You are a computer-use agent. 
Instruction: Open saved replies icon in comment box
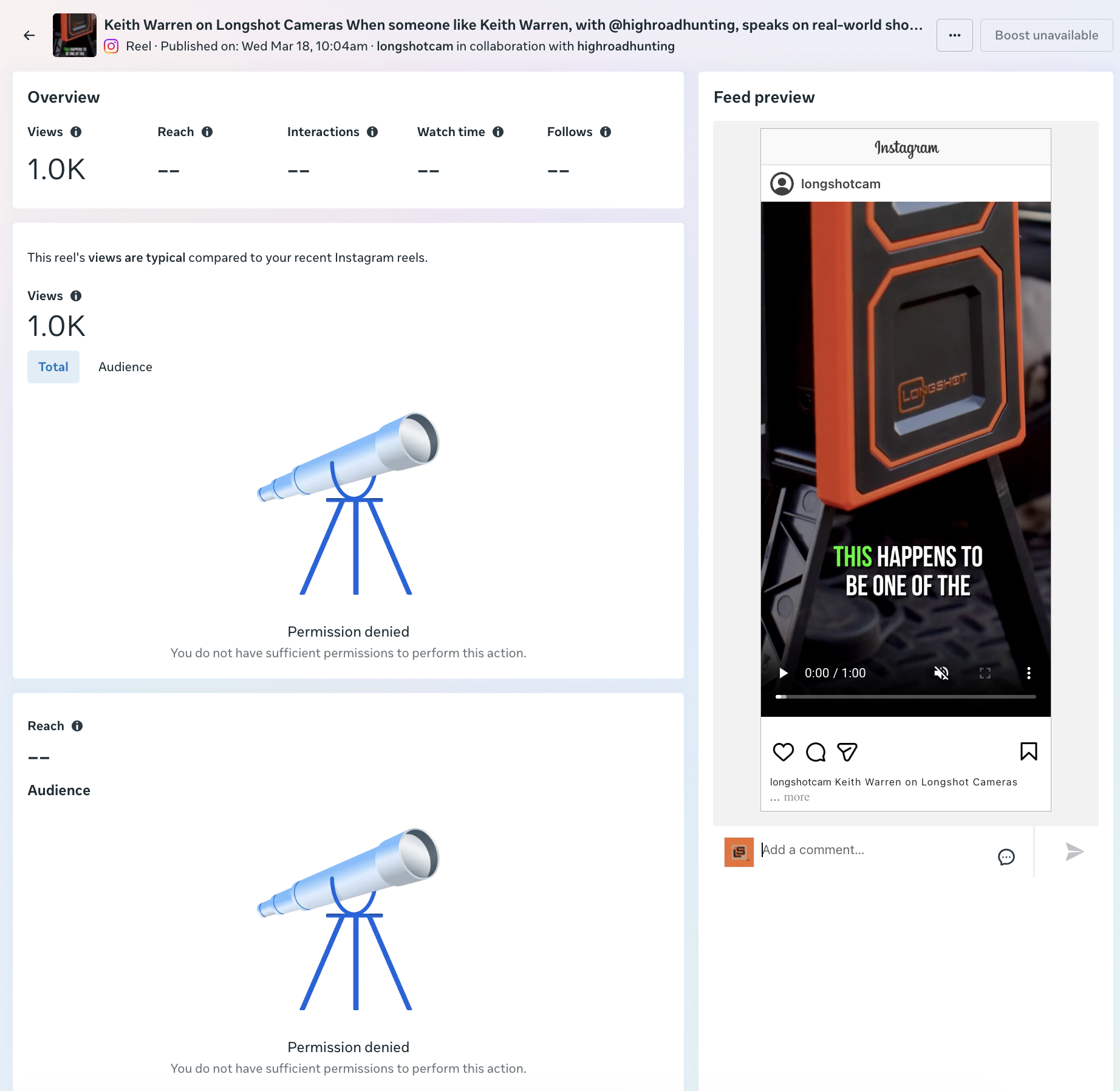point(1006,857)
